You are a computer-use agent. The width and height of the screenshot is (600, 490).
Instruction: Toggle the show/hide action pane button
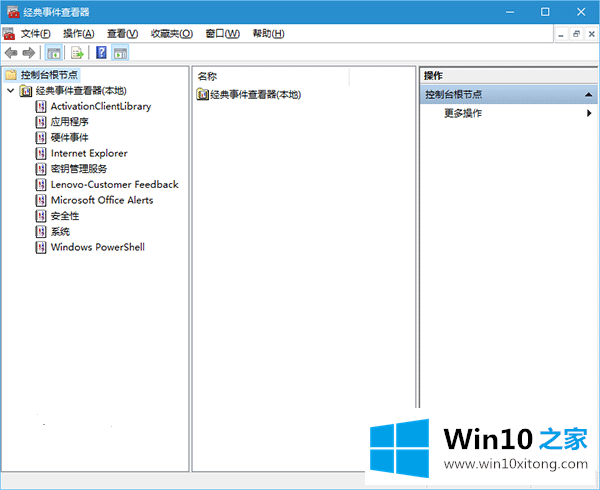pyautogui.click(x=120, y=53)
